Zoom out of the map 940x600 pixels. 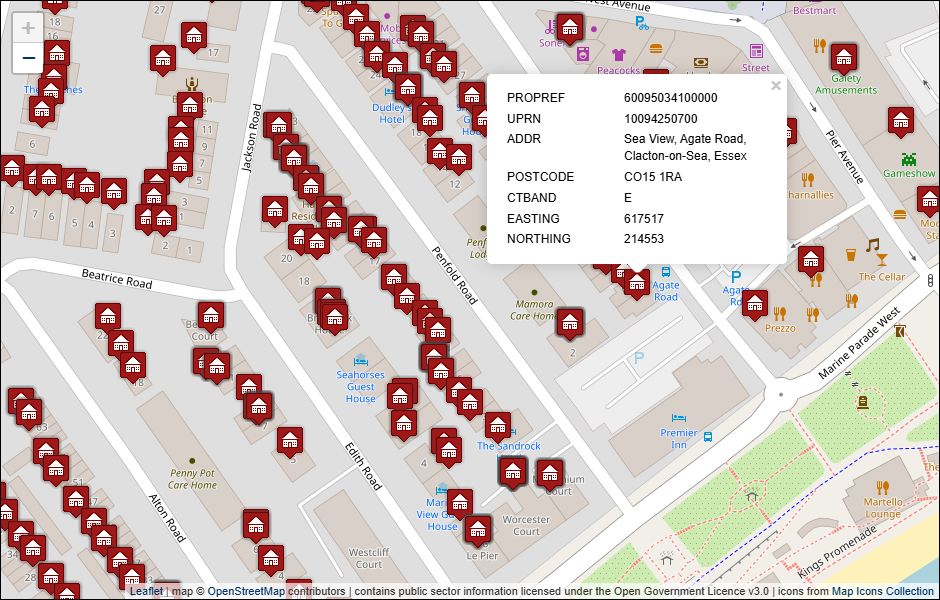coord(28,58)
